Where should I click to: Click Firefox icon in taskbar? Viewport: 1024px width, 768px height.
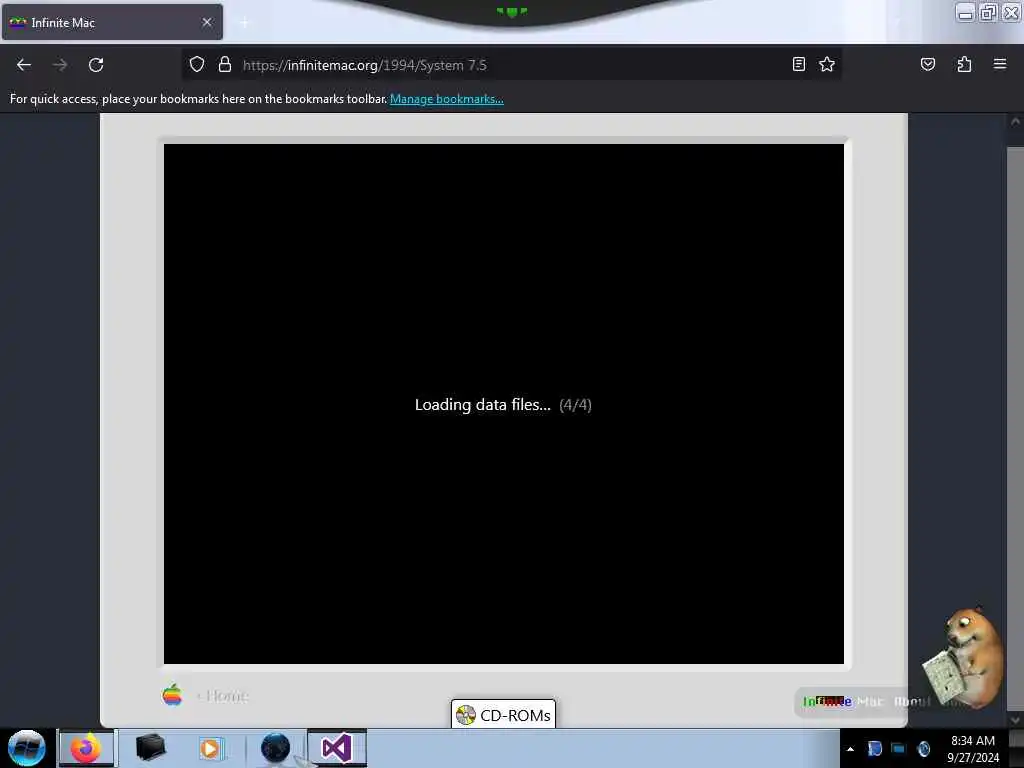coord(86,748)
